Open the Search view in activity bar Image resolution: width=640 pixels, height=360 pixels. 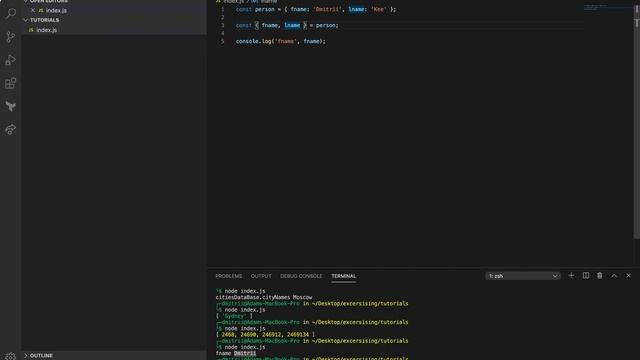pyautogui.click(x=11, y=13)
